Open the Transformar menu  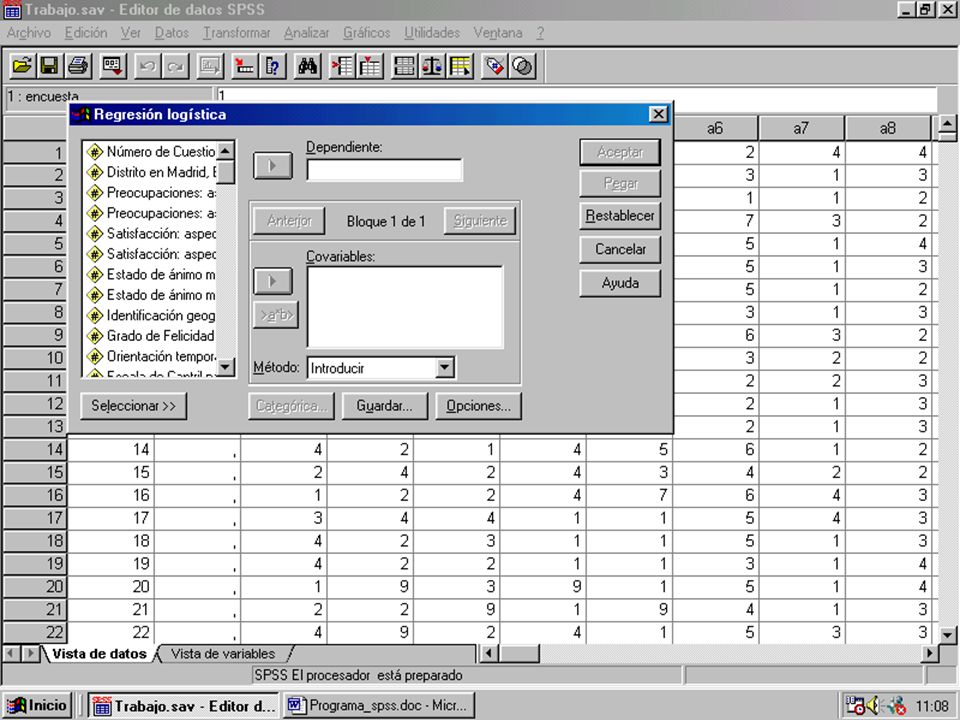[x=236, y=33]
